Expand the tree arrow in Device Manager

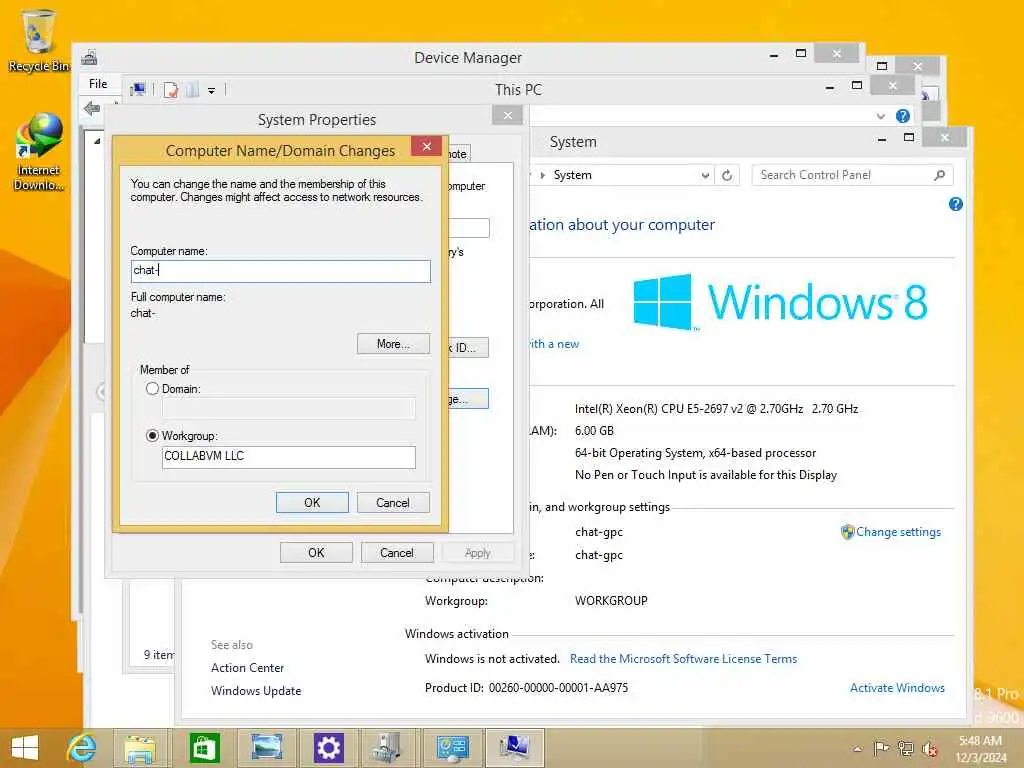(x=97, y=140)
